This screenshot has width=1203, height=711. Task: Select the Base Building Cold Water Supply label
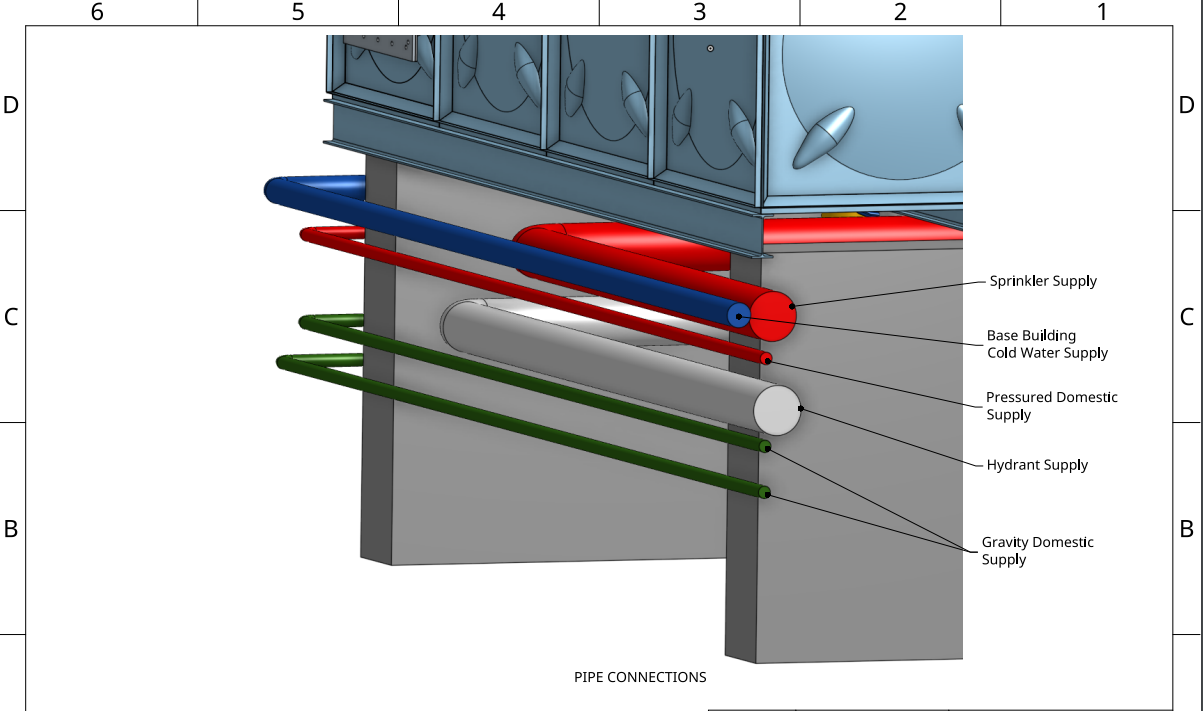[1047, 344]
